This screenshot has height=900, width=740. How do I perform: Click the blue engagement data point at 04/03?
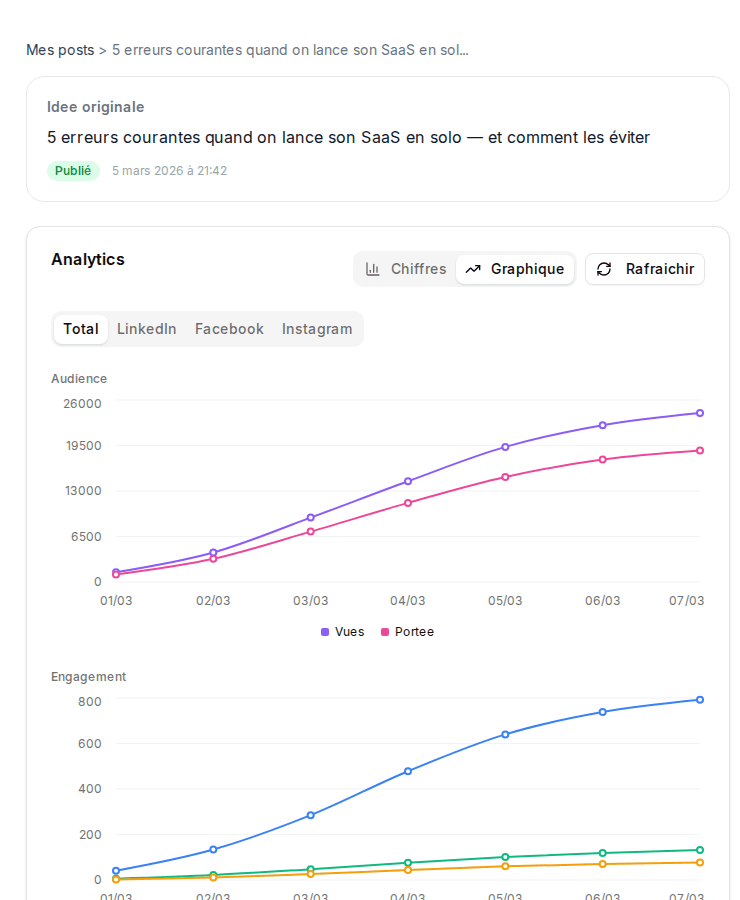[409, 770]
